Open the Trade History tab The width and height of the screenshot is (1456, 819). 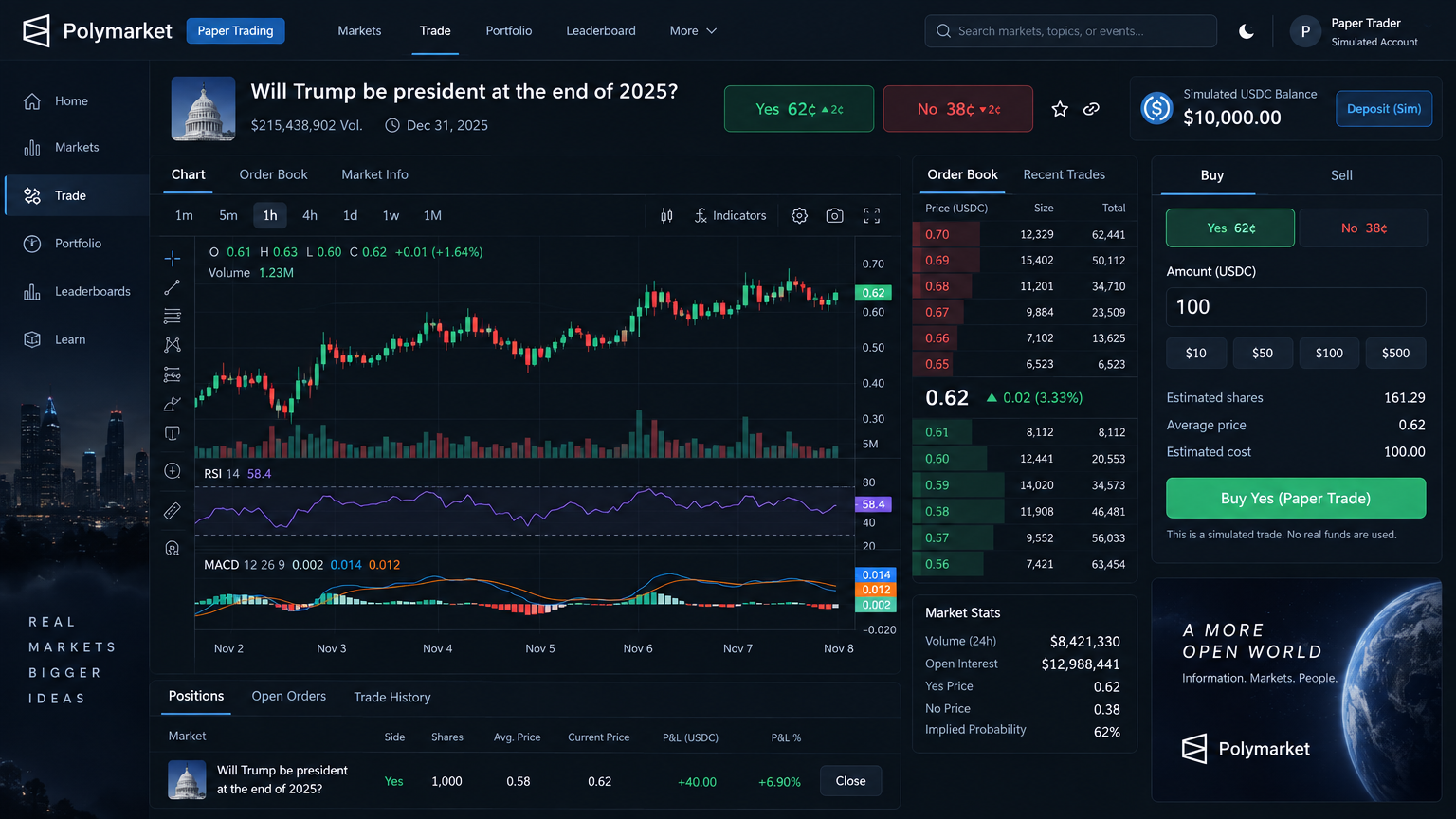click(392, 697)
